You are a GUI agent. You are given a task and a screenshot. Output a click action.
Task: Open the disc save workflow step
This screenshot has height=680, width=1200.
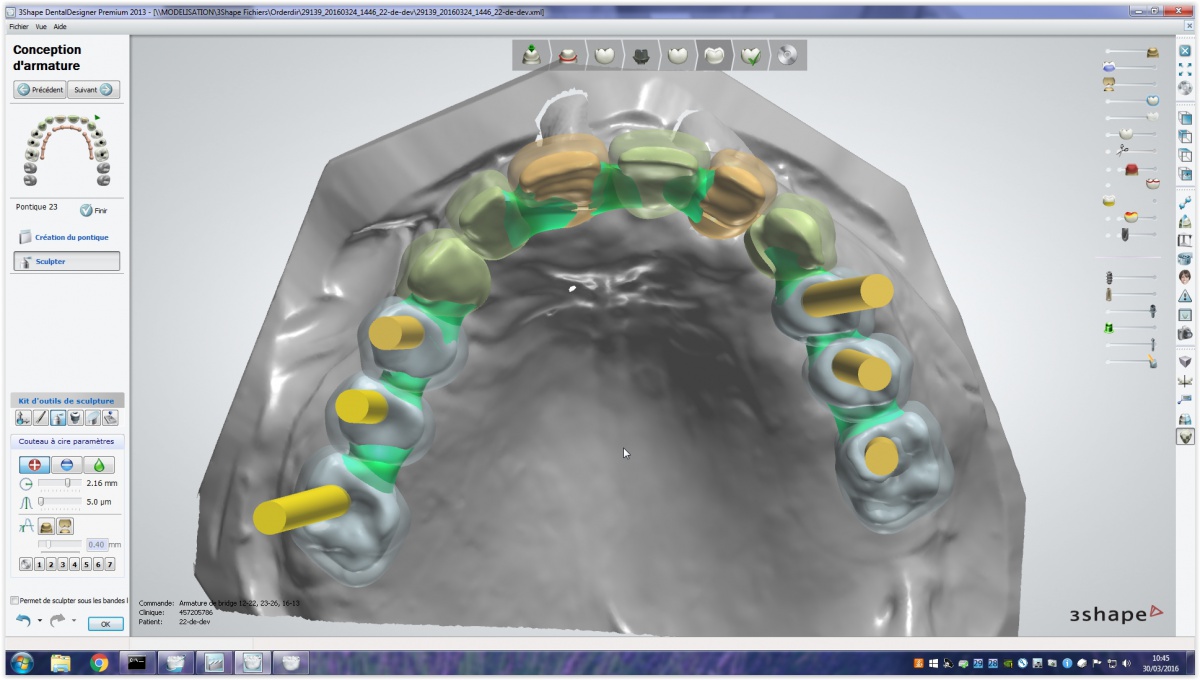[x=787, y=56]
